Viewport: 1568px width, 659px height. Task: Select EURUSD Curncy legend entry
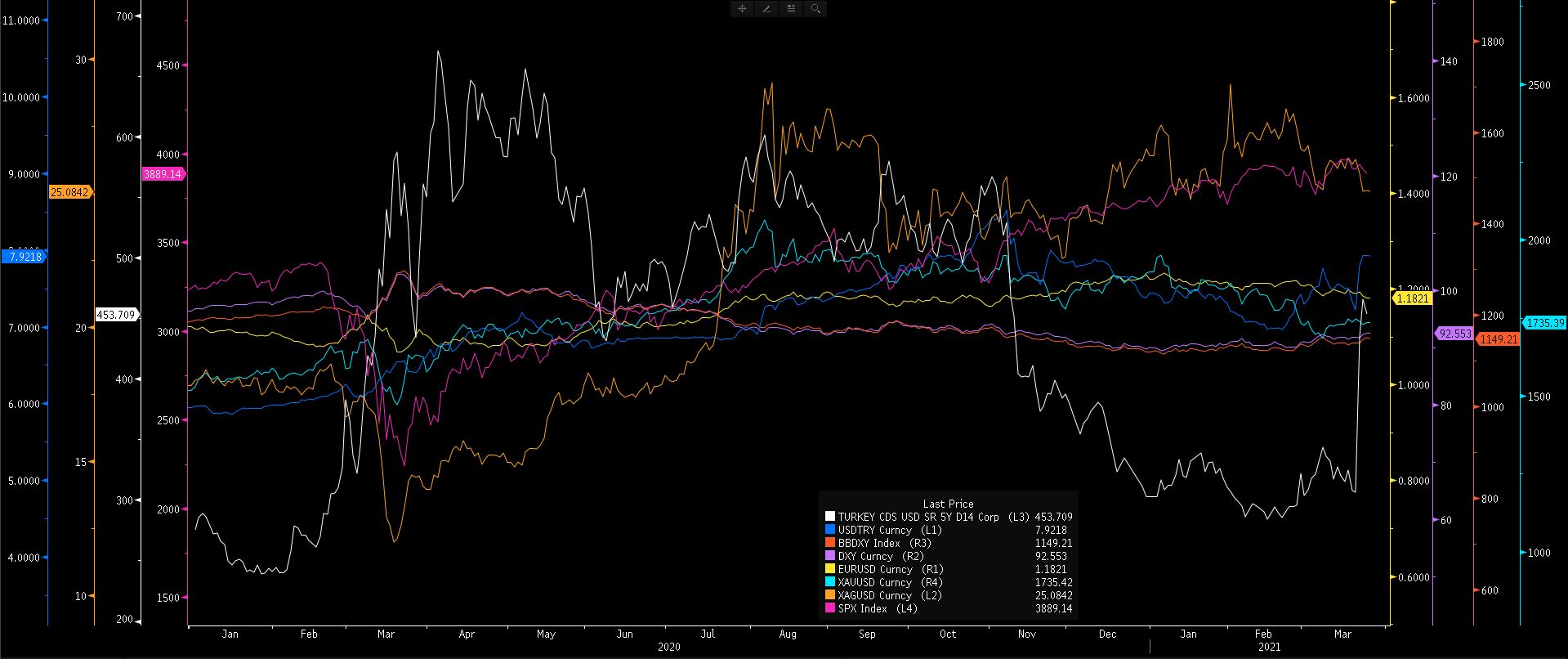pyautogui.click(x=874, y=569)
